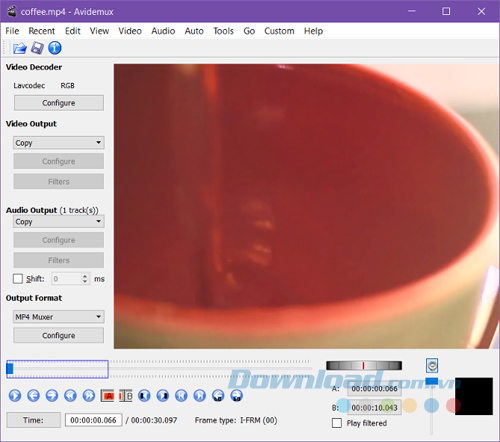Click total duration text 00:00:30.097
The height and width of the screenshot is (442, 500).
click(x=154, y=420)
